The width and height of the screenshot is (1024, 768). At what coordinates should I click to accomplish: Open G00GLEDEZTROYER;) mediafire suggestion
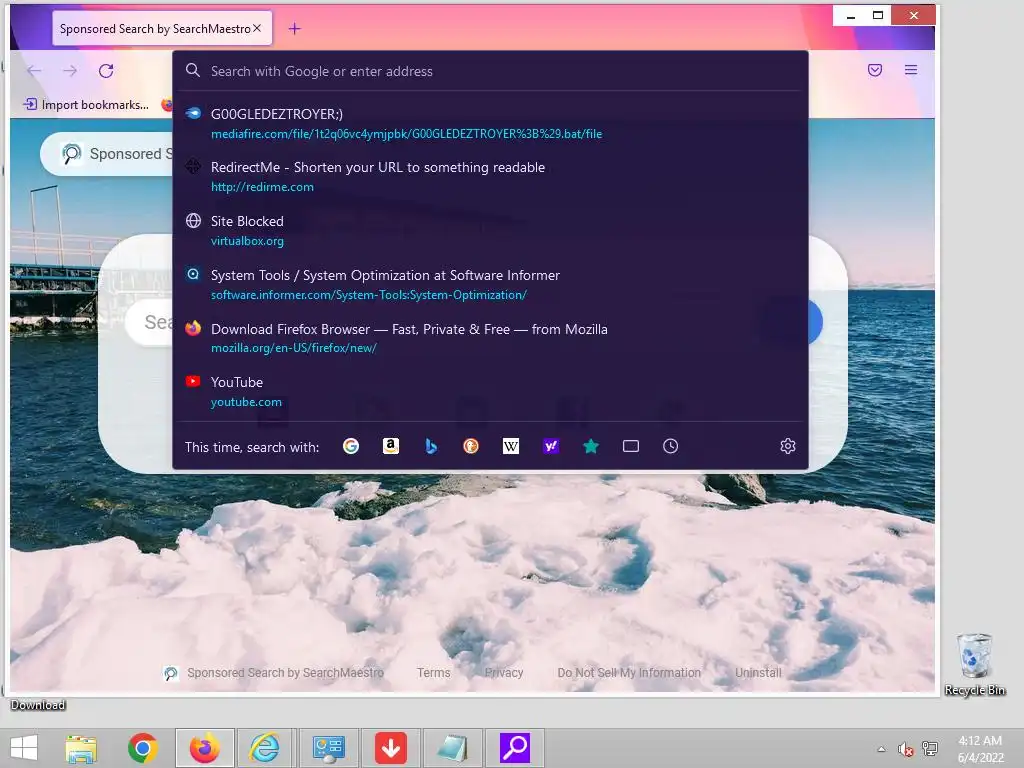(490, 123)
